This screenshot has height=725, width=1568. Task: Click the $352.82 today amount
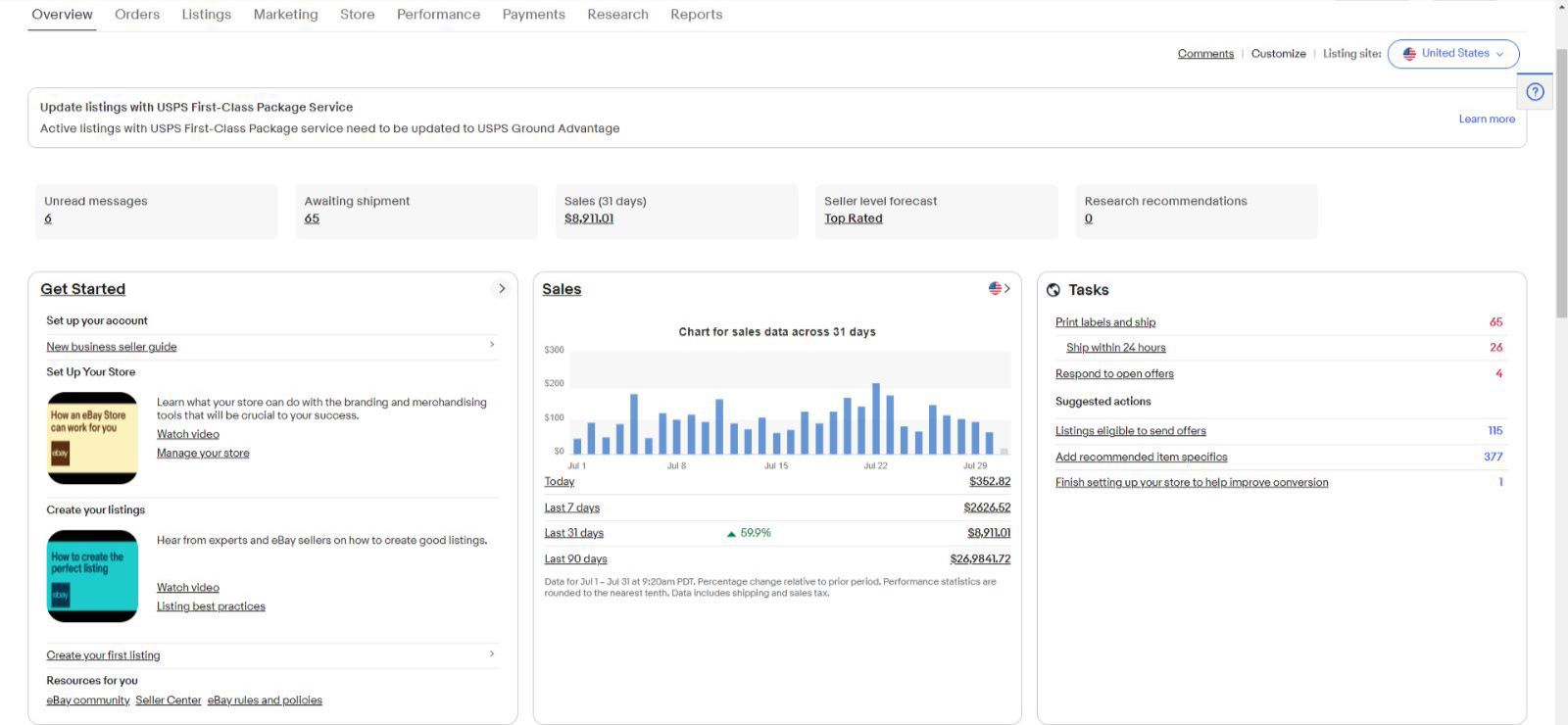(x=990, y=481)
